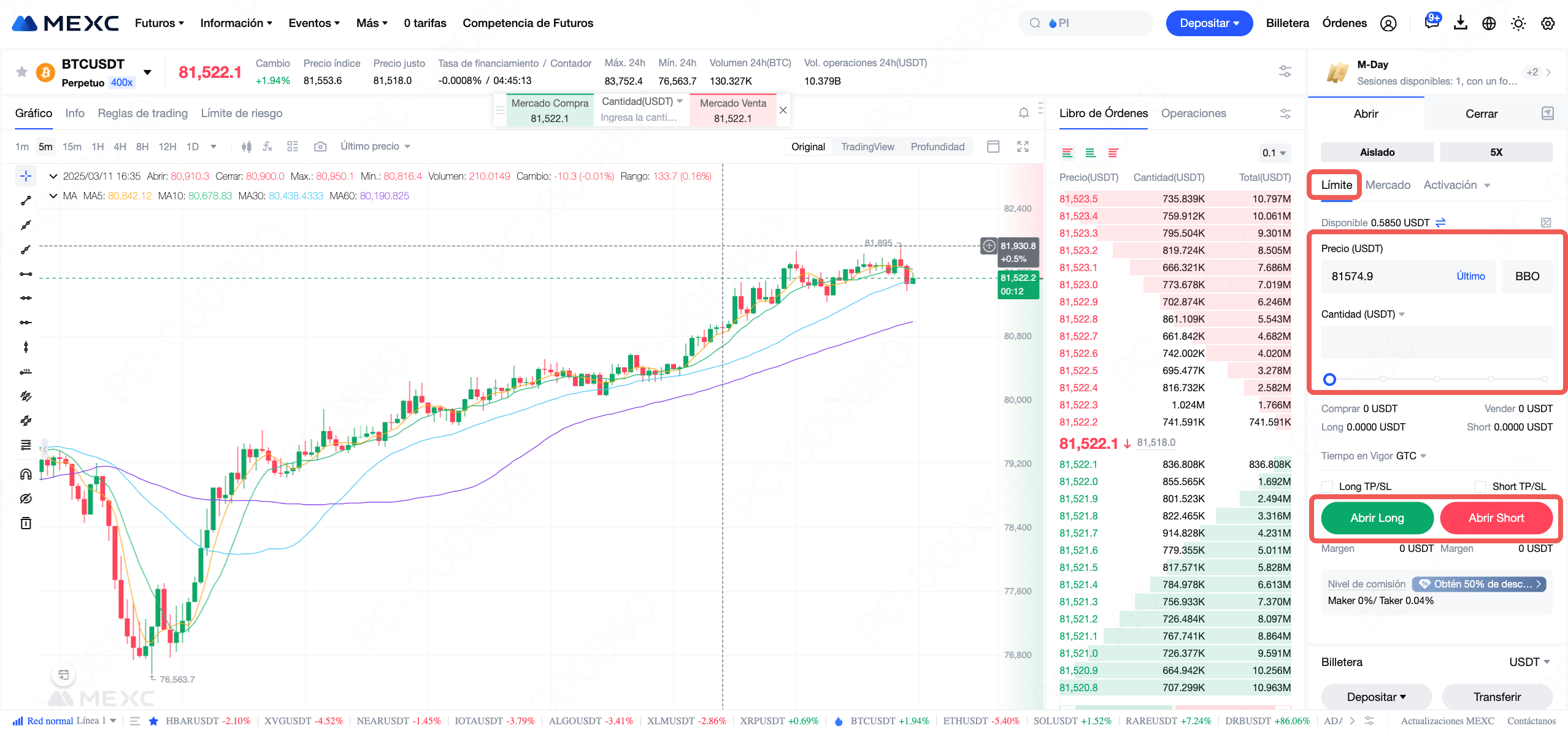Select the 15m timeframe
The height and width of the screenshot is (731, 1568).
[x=72, y=147]
